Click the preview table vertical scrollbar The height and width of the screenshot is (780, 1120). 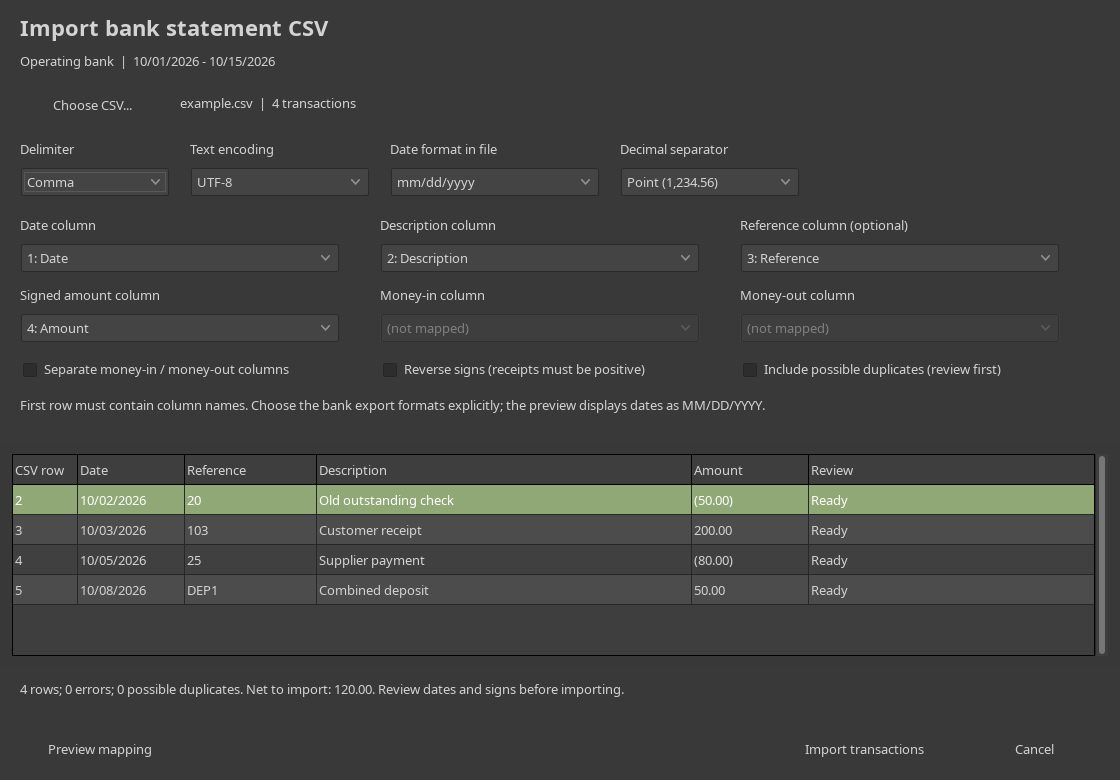tap(1101, 555)
